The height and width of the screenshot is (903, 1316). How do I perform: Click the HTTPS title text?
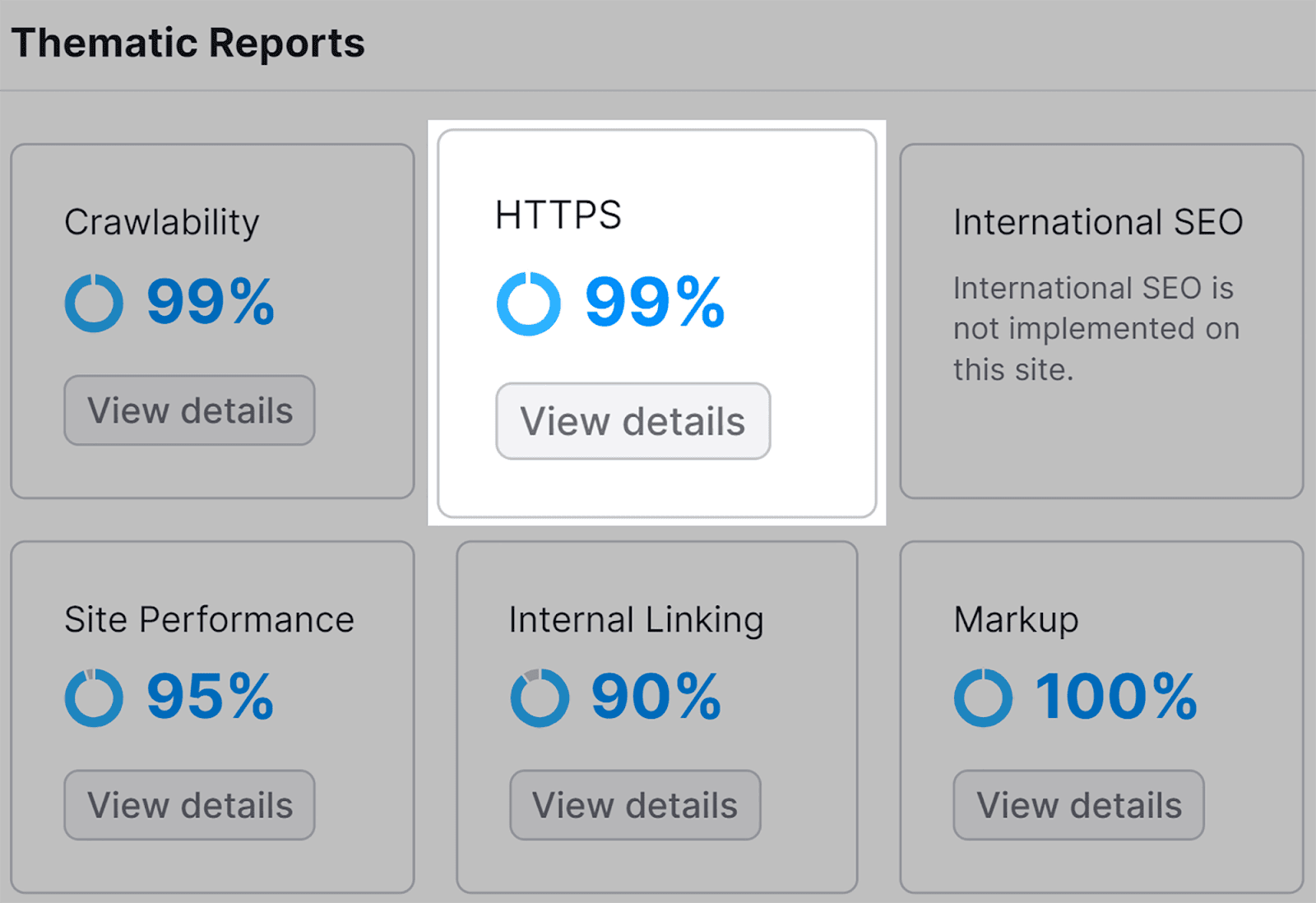coord(557,215)
